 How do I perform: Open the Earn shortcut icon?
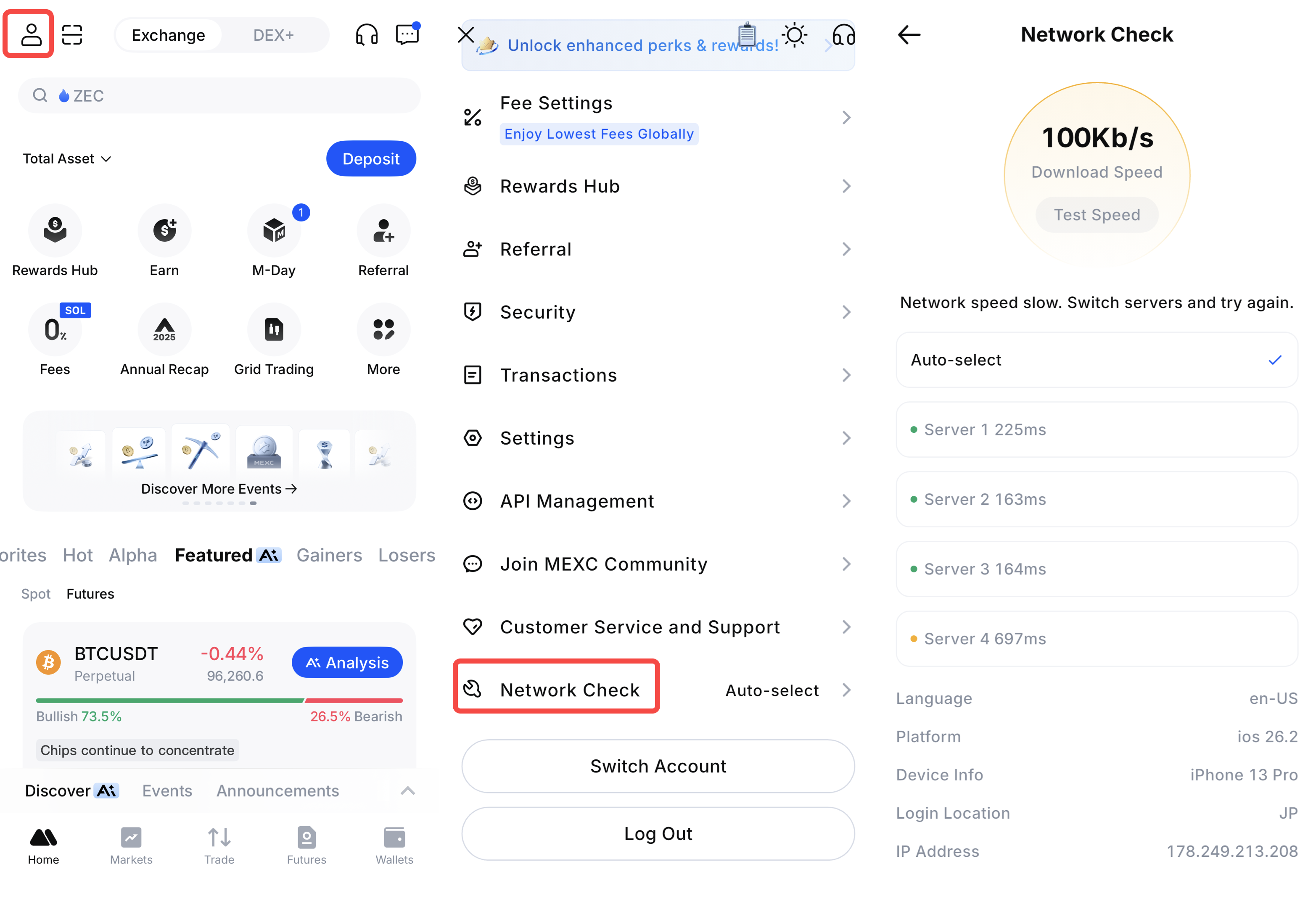point(164,230)
